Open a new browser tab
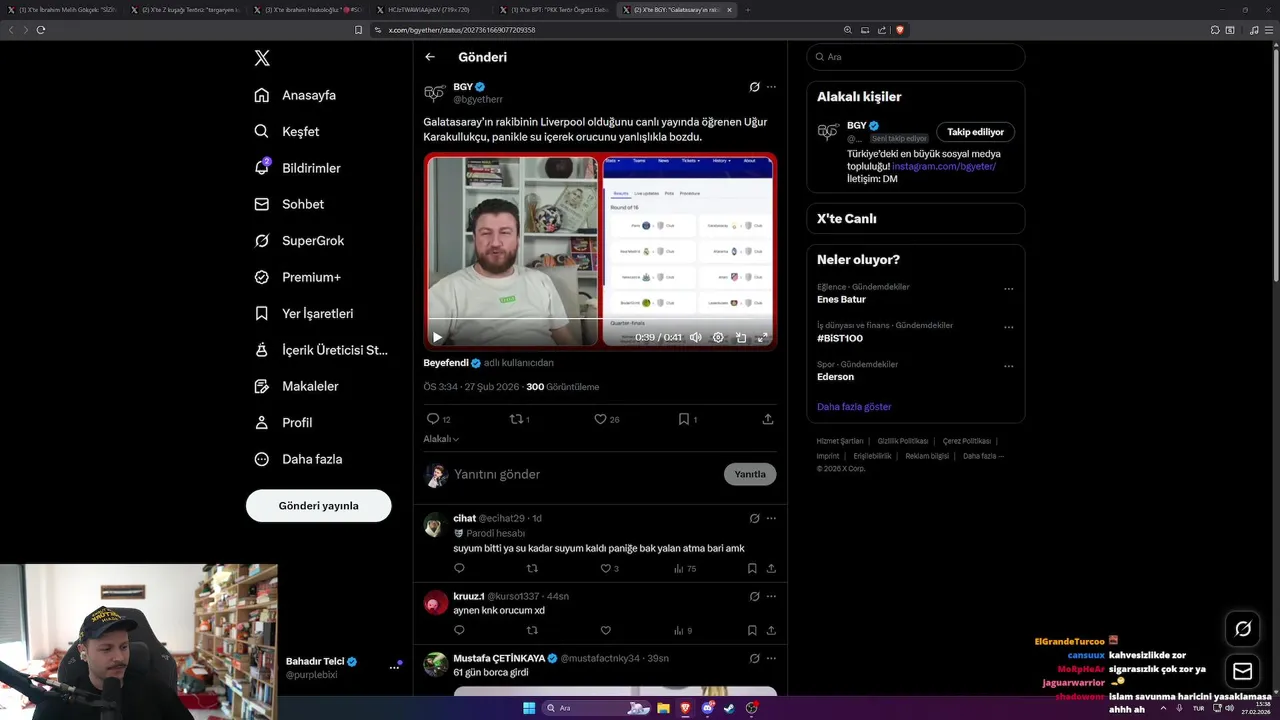This screenshot has height=720, width=1280. (748, 9)
